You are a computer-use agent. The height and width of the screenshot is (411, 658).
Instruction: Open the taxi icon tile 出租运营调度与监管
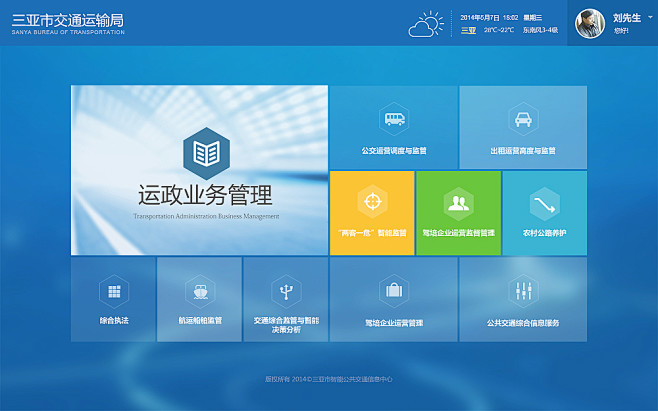click(522, 119)
